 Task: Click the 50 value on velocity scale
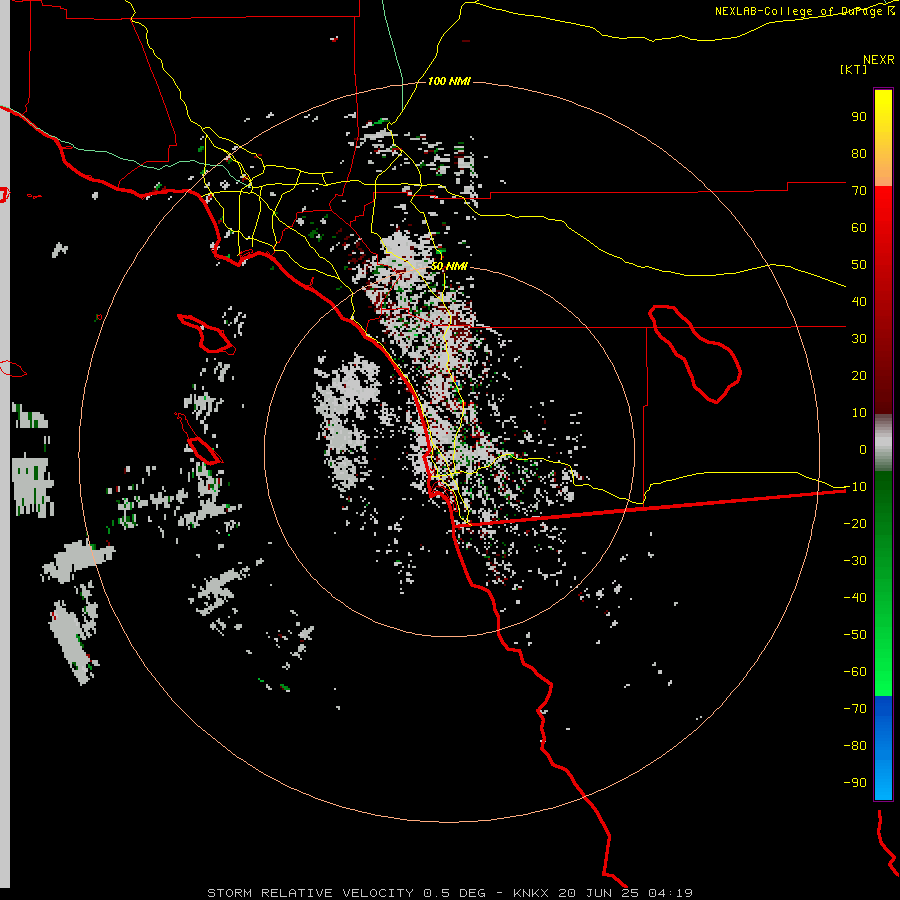859,265
